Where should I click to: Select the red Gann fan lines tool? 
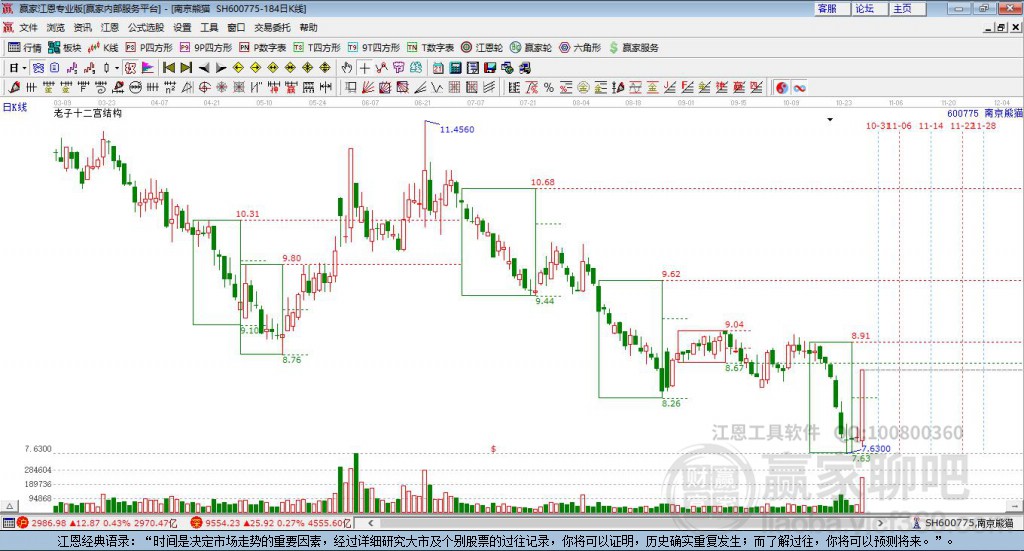click(x=368, y=87)
